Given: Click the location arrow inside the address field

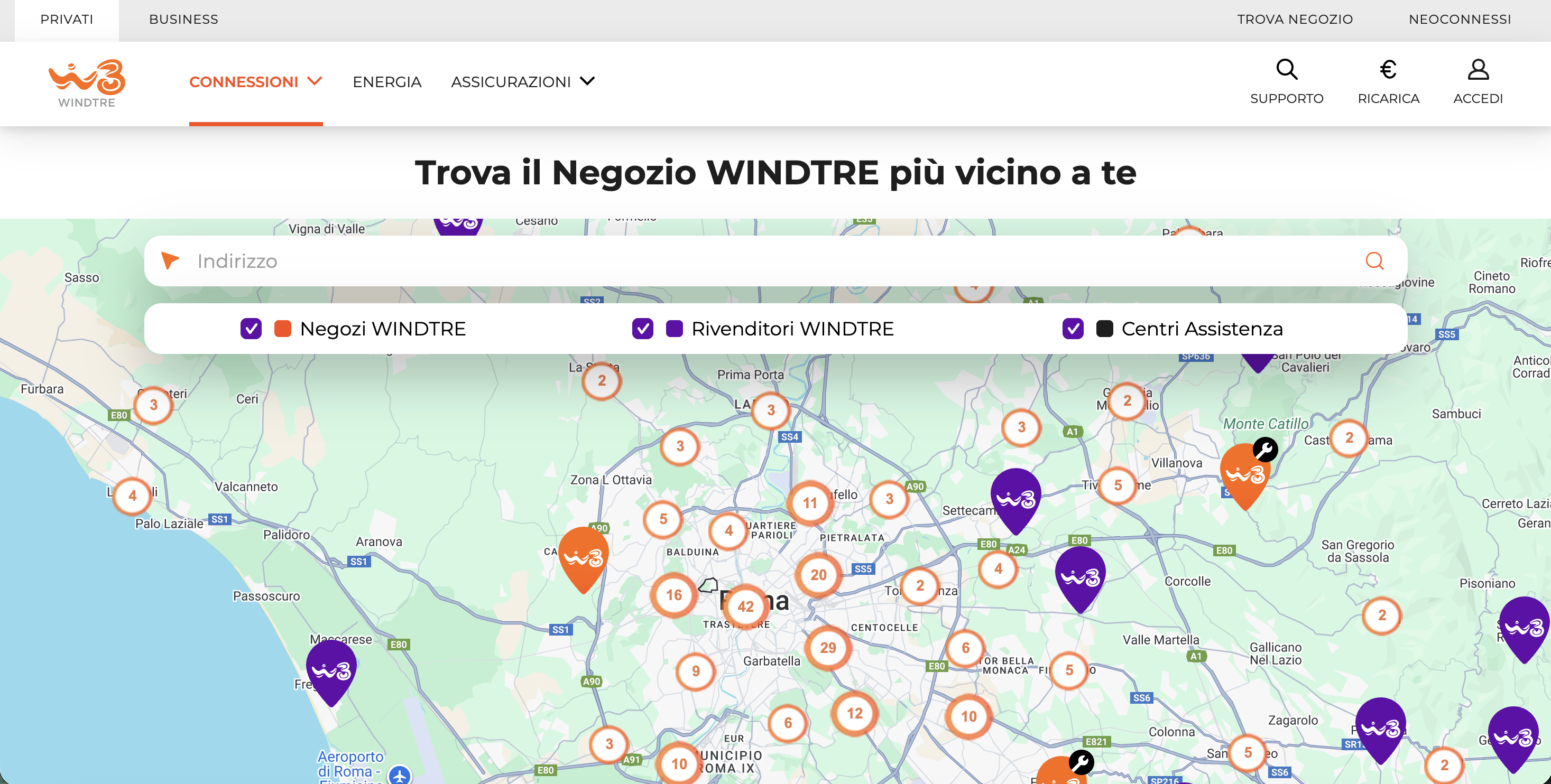Looking at the screenshot, I should [169, 260].
